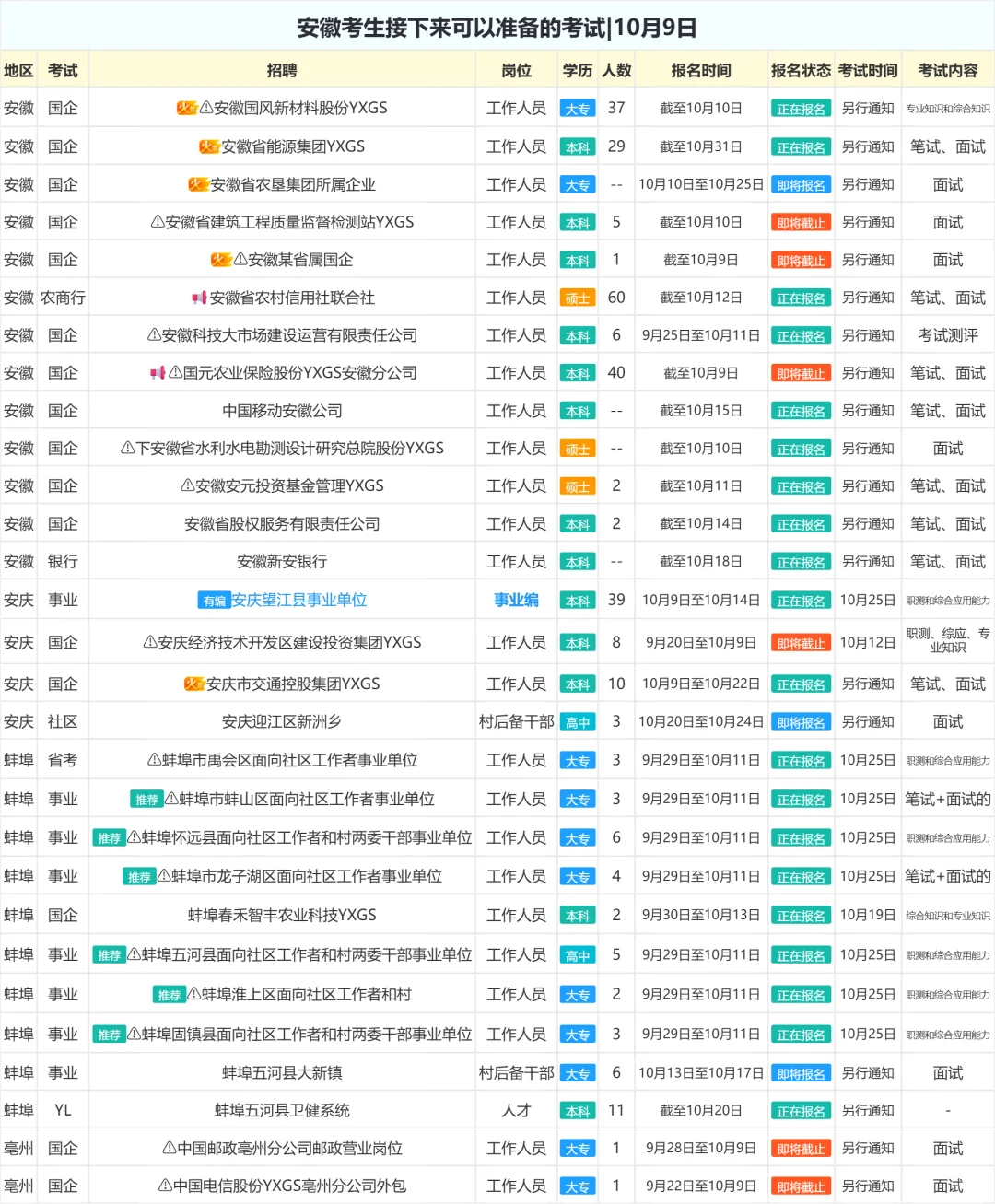Click the 即将截止 badge for 安徽某省属国企
Viewport: 995px width, 1204px height.
coord(801,259)
